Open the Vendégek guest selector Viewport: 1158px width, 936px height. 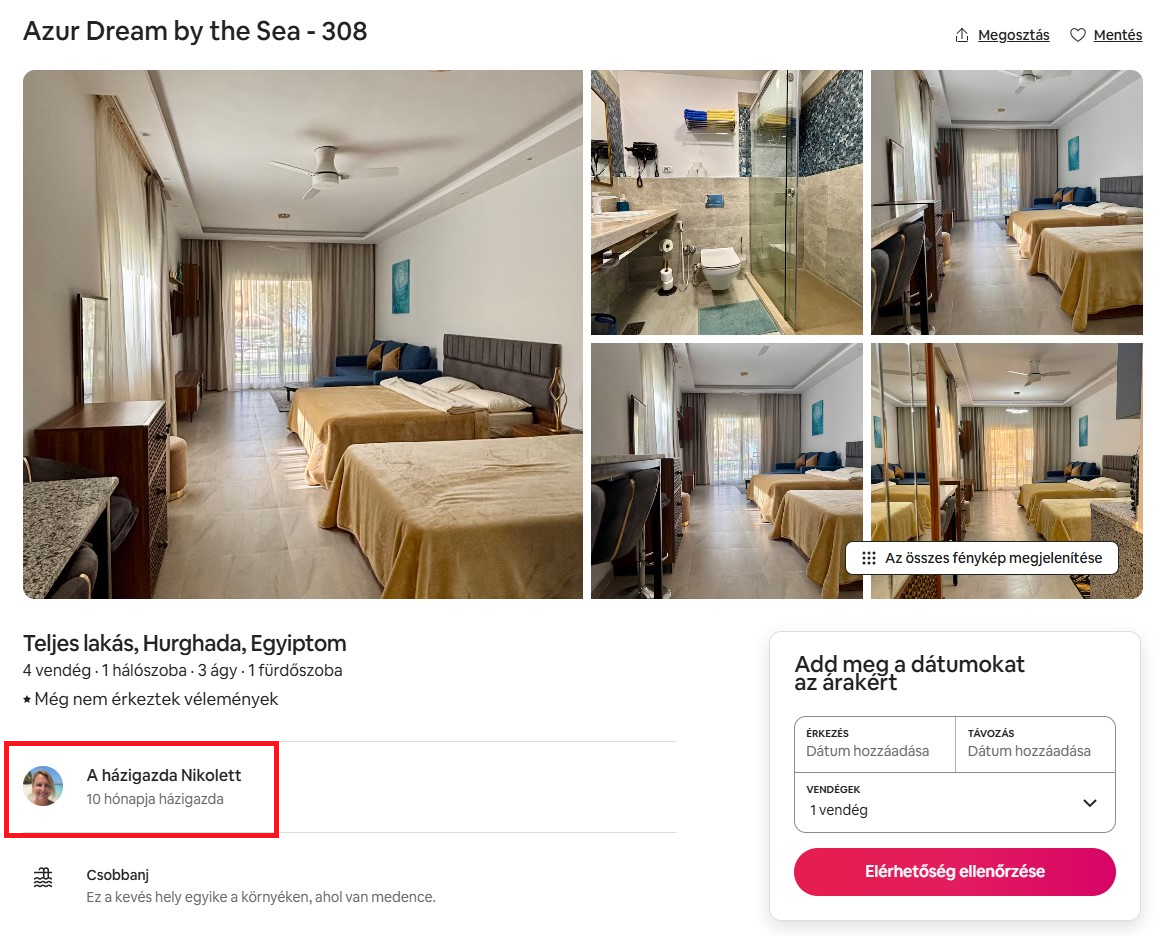(940, 802)
